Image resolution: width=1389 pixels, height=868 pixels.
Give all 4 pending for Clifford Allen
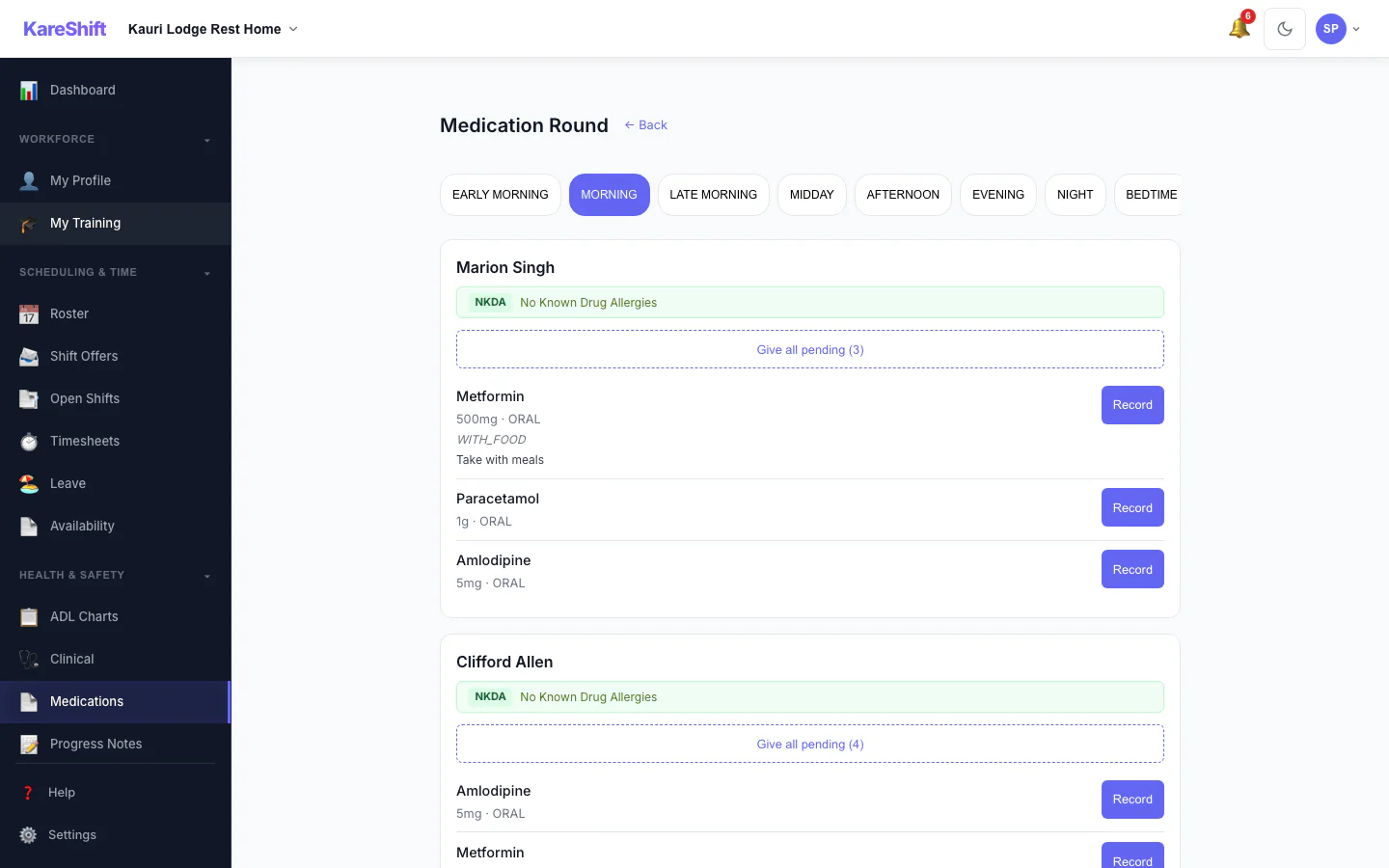(x=810, y=744)
